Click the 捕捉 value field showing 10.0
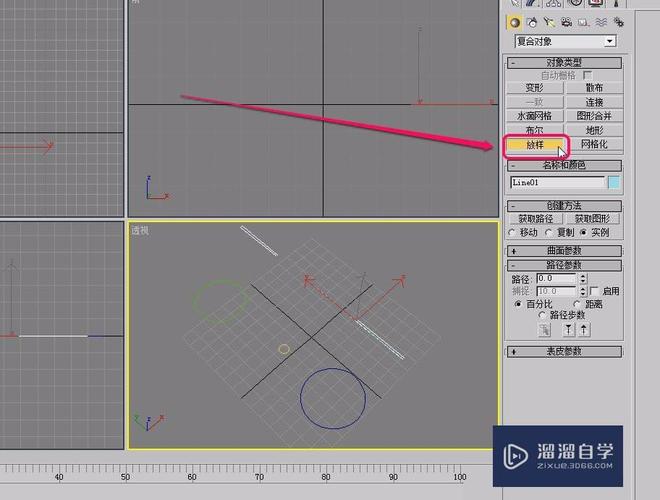660x500 pixels. coord(556,291)
